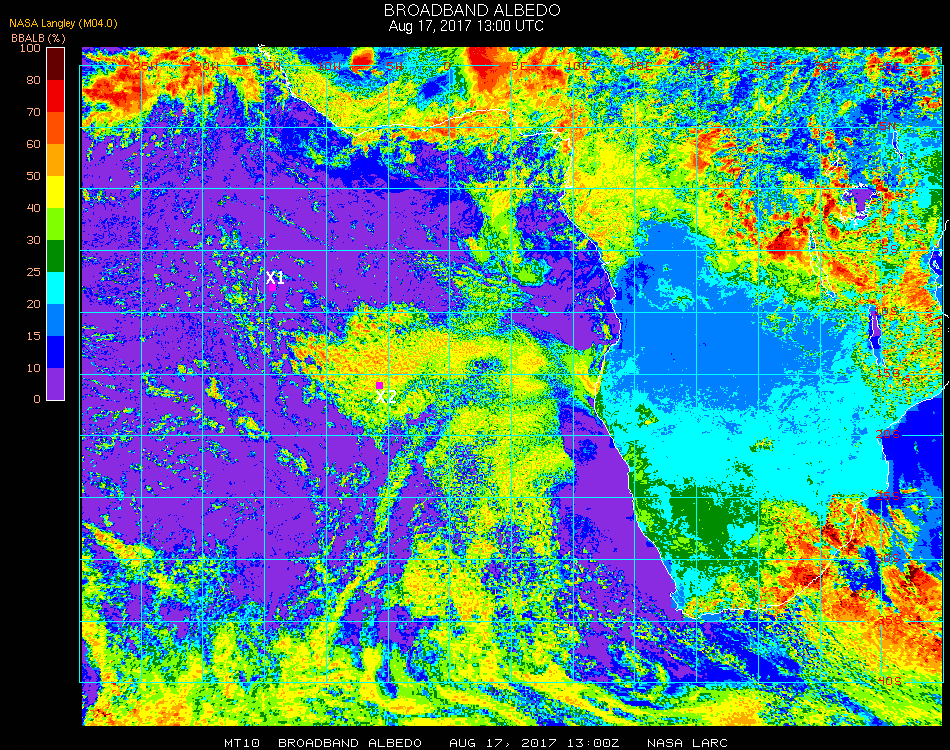Click the 10E longitude label

(578, 66)
